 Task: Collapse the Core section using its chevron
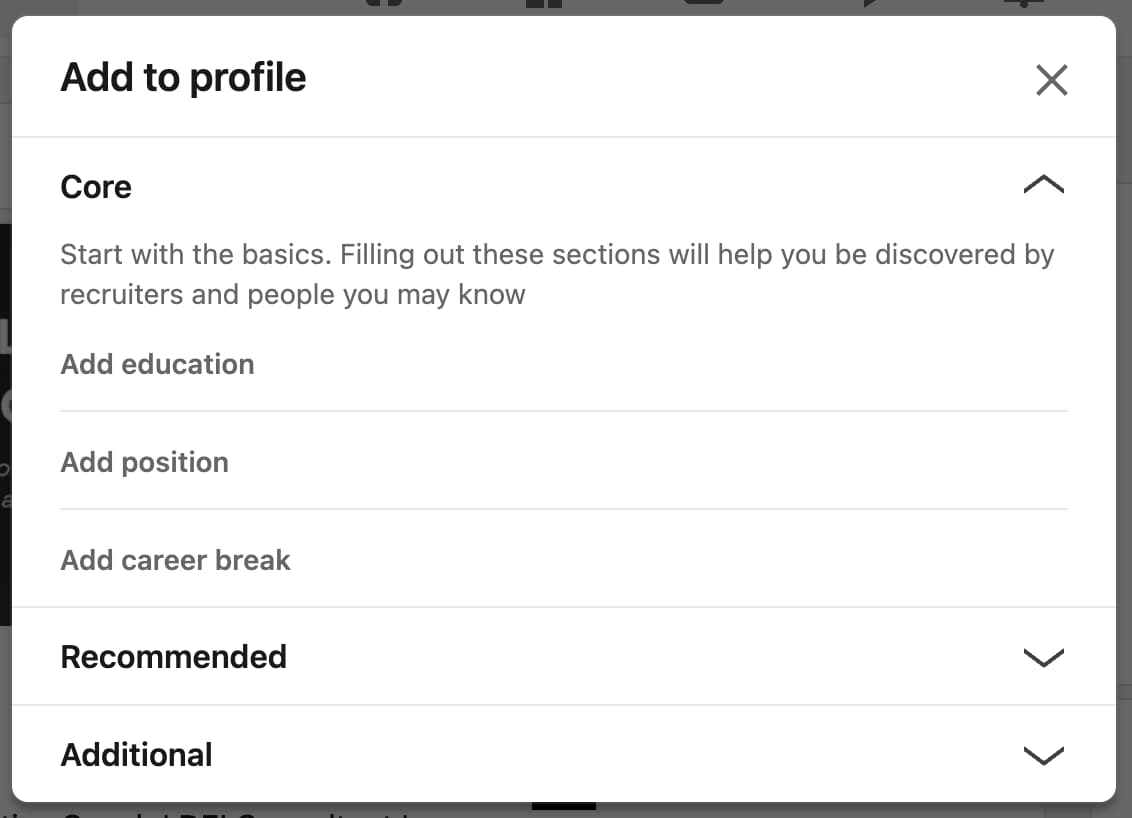coord(1043,184)
